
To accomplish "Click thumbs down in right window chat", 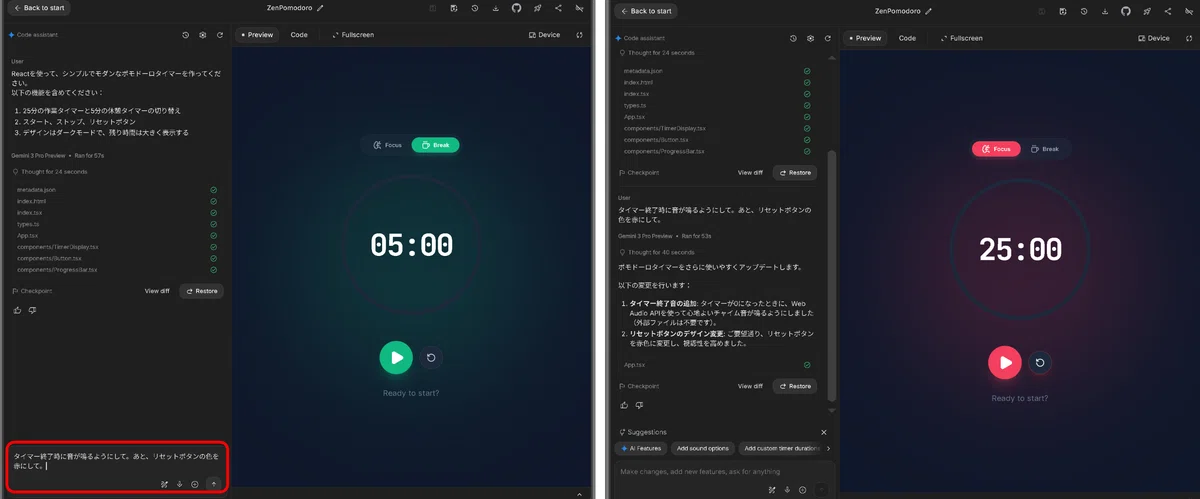I will click(640, 405).
